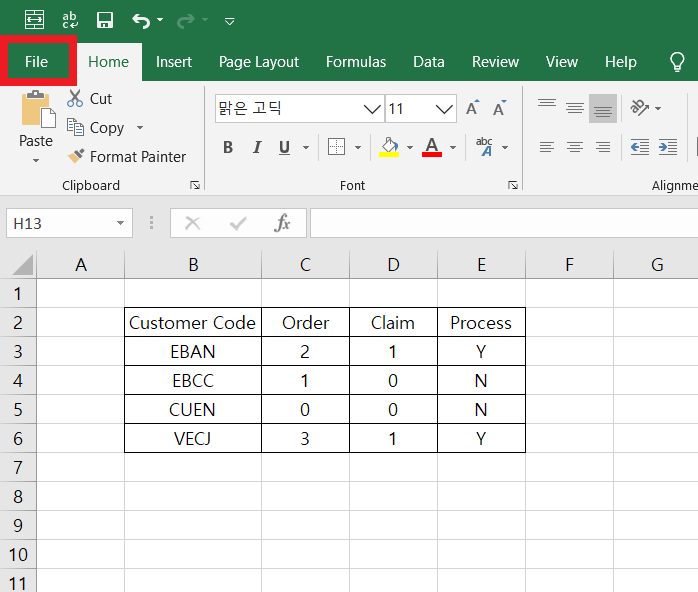Open the File tab
Viewport: 698px width, 592px height.
tap(37, 61)
